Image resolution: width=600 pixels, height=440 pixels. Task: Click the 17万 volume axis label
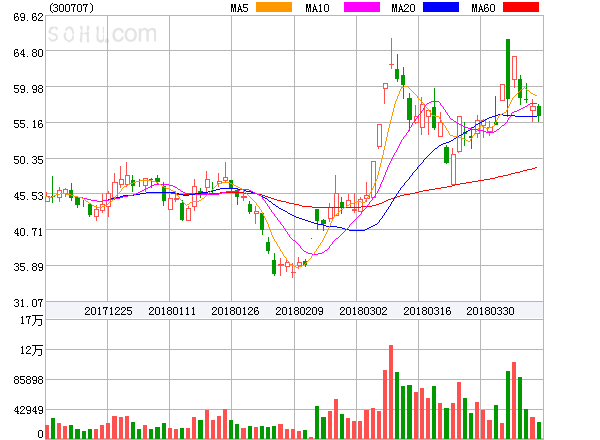pyautogui.click(x=32, y=320)
